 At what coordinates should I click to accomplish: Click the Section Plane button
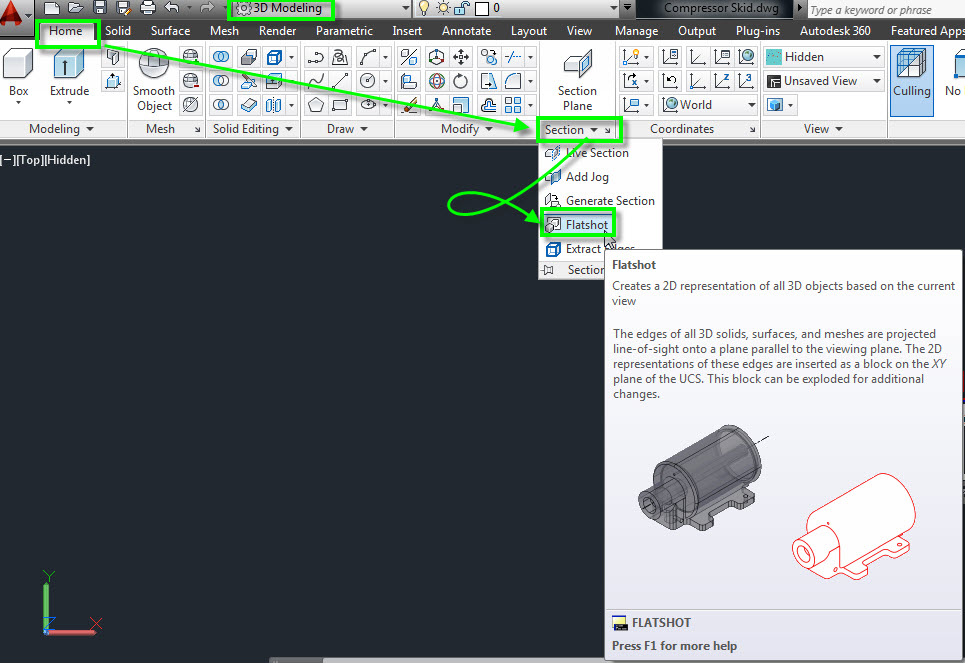pos(577,80)
